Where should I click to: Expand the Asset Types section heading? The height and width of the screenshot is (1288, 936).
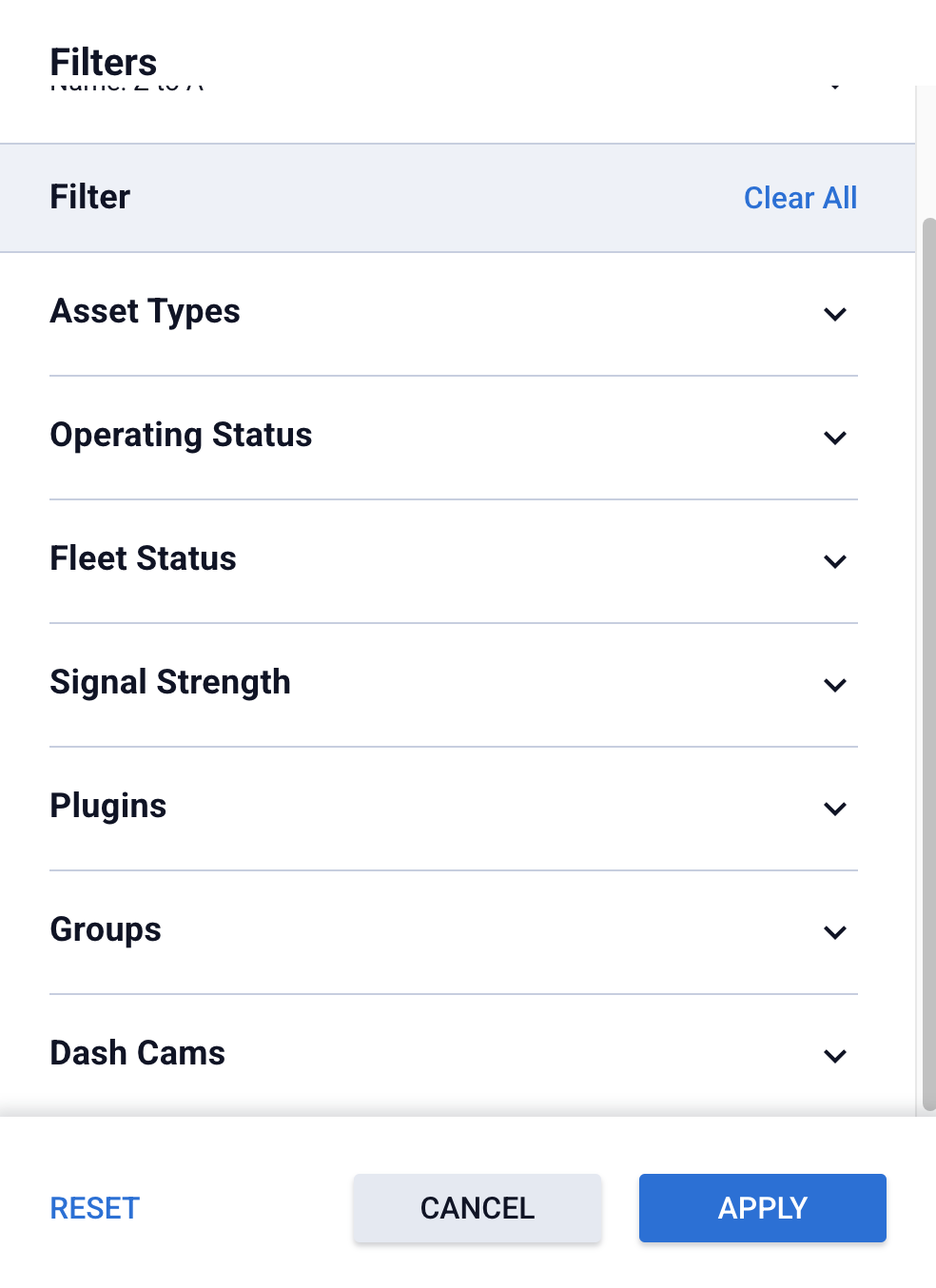(x=145, y=312)
